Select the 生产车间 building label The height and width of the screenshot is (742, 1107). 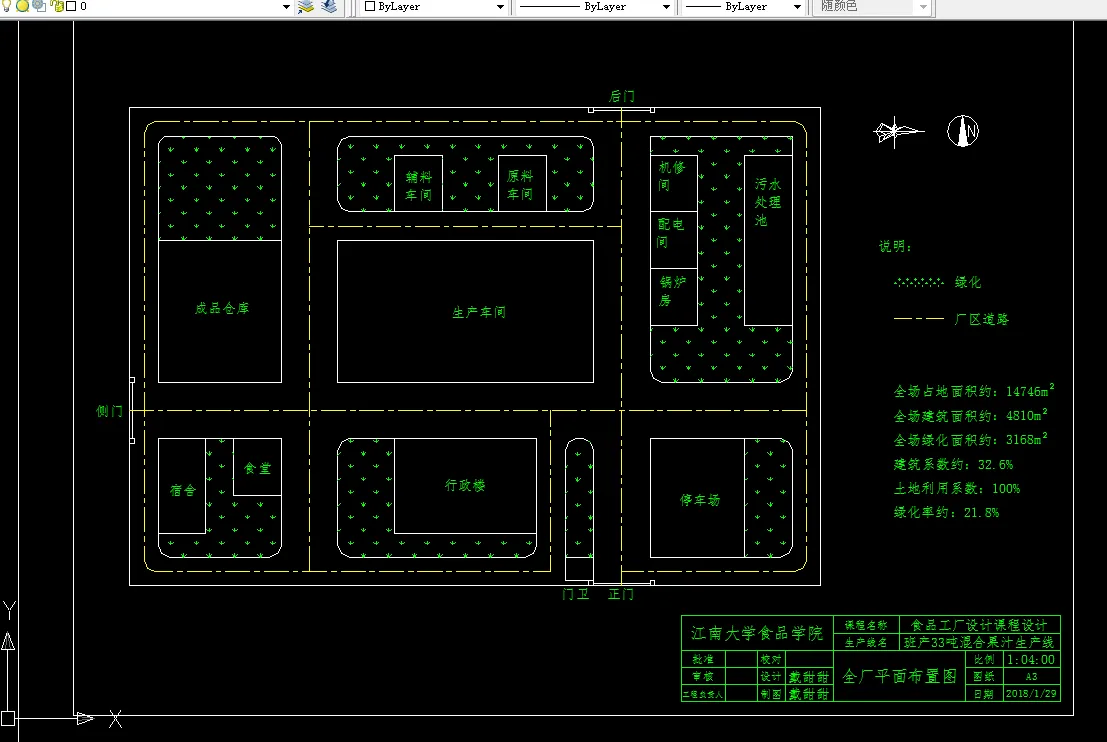coord(479,311)
